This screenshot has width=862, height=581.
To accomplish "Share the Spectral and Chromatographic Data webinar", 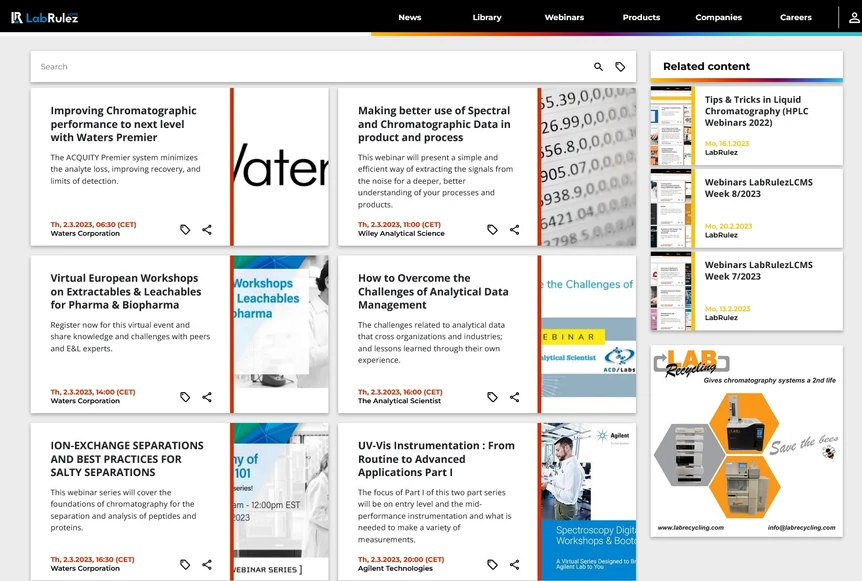I will click(514, 230).
